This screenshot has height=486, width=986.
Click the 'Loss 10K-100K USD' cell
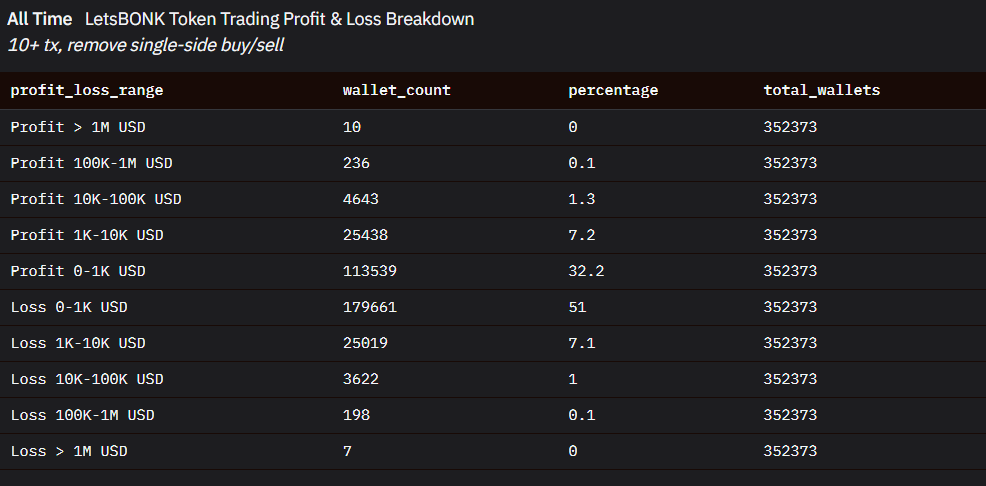pos(87,379)
